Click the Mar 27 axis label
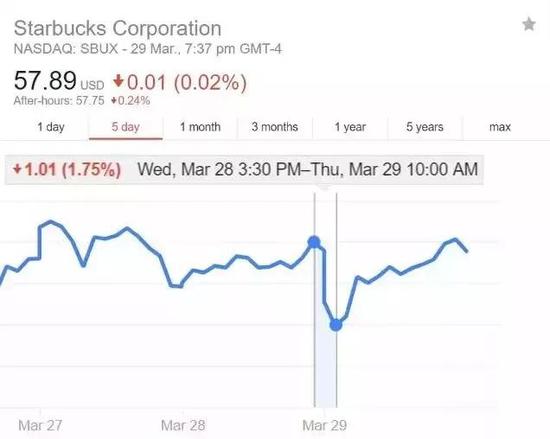 [x=40, y=425]
